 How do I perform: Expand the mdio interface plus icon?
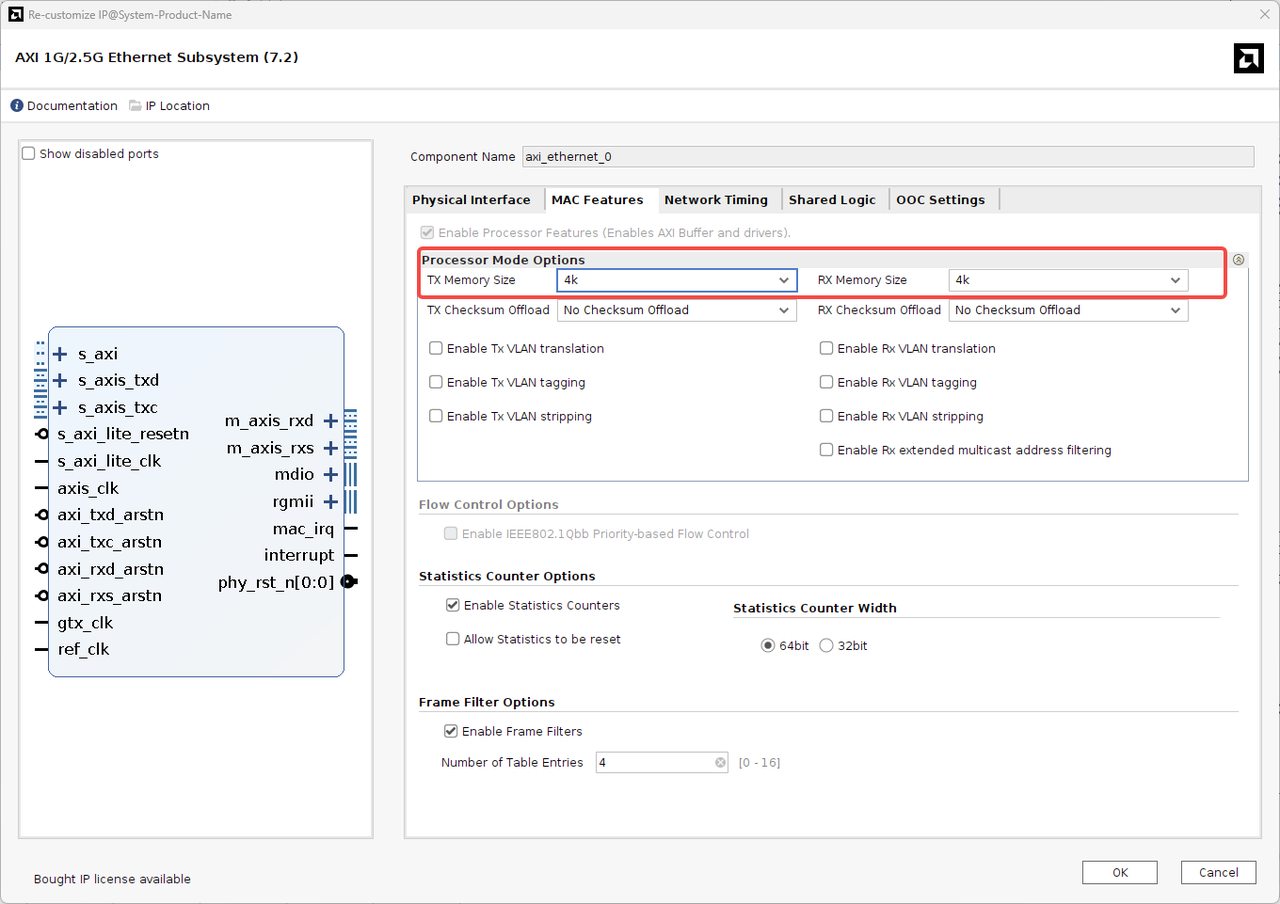[x=331, y=475]
